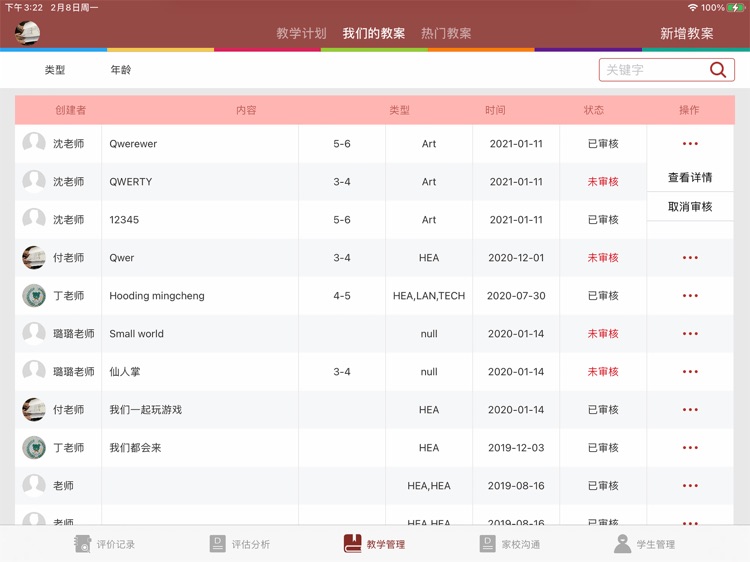Select lesson plan titled 仙人掌
This screenshot has width=750, height=562.
pyautogui.click(x=125, y=372)
